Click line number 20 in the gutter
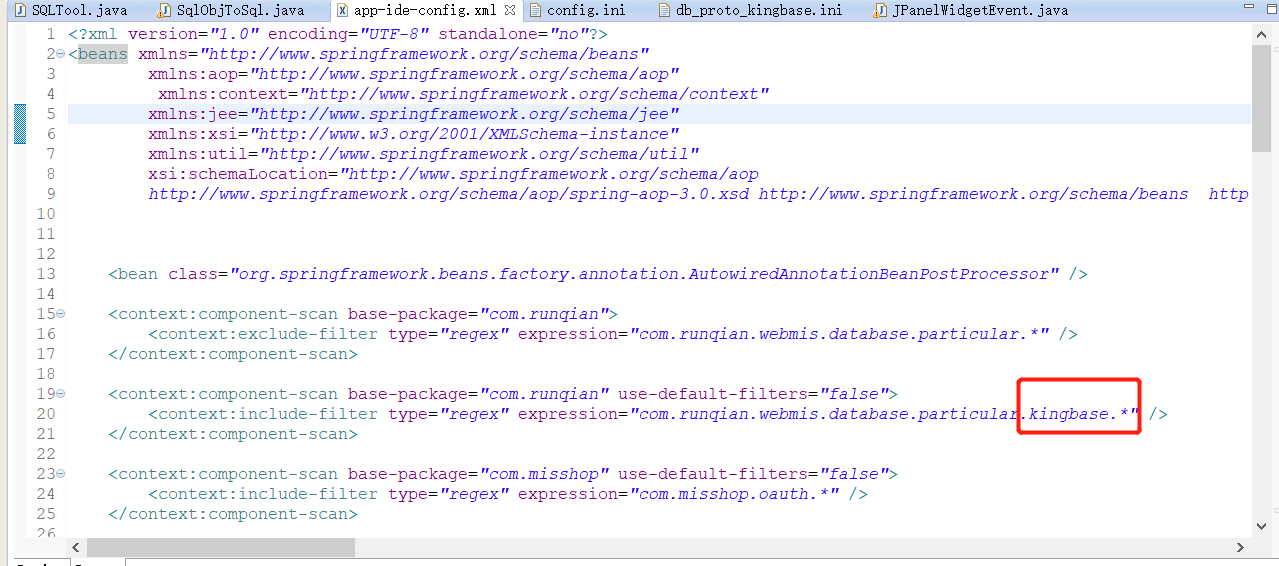Viewport: 1279px width, 566px height. [x=46, y=414]
